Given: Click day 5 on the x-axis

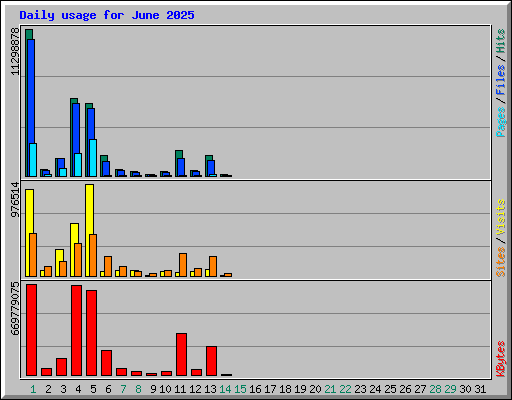Looking at the screenshot, I should (93, 389).
